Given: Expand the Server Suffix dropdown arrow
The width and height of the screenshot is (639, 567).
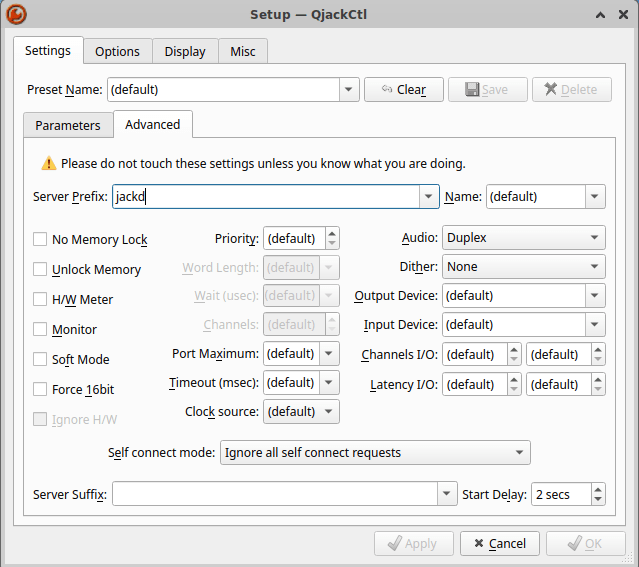Looking at the screenshot, I should pyautogui.click(x=447, y=494).
